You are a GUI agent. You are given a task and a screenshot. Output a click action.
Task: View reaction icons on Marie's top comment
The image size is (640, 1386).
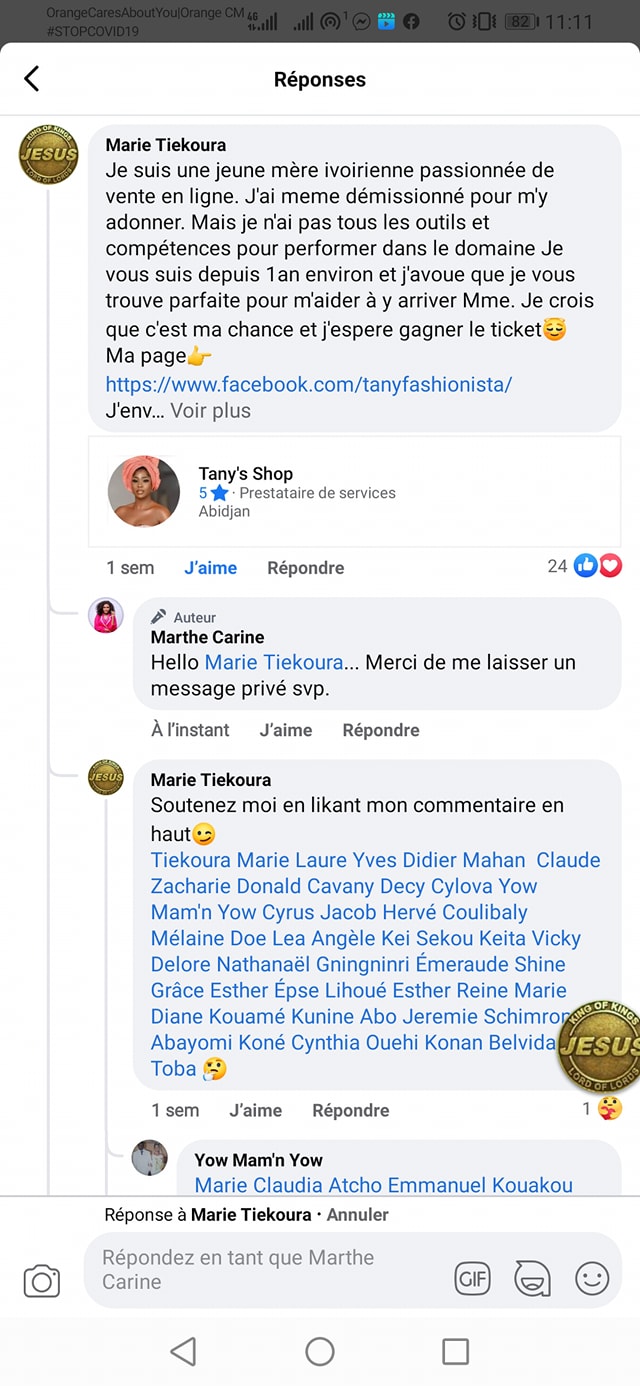(598, 566)
